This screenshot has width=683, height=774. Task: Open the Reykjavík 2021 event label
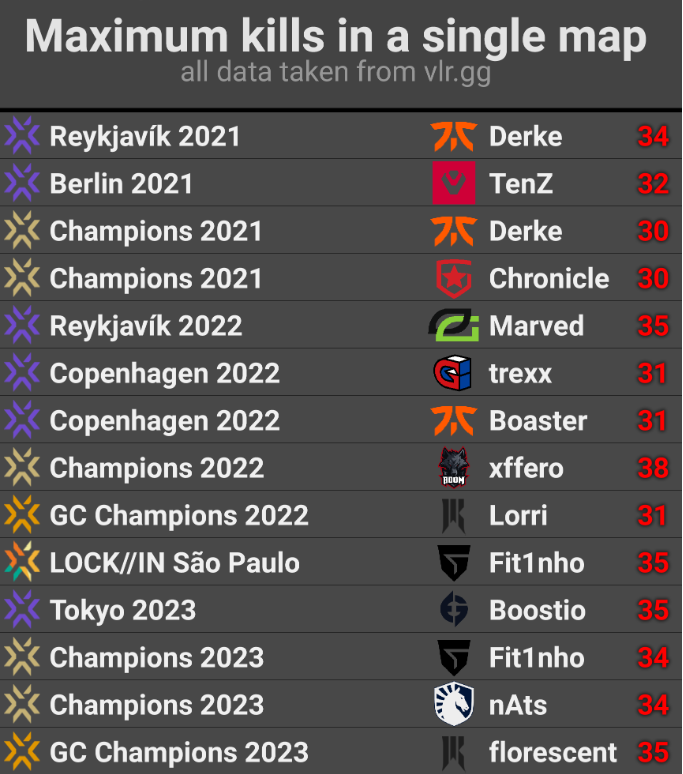coord(145,137)
